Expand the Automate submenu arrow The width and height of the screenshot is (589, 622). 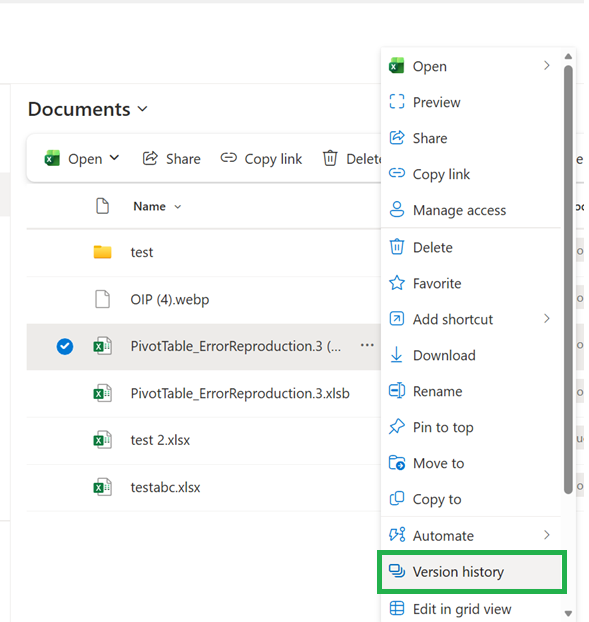click(x=547, y=535)
